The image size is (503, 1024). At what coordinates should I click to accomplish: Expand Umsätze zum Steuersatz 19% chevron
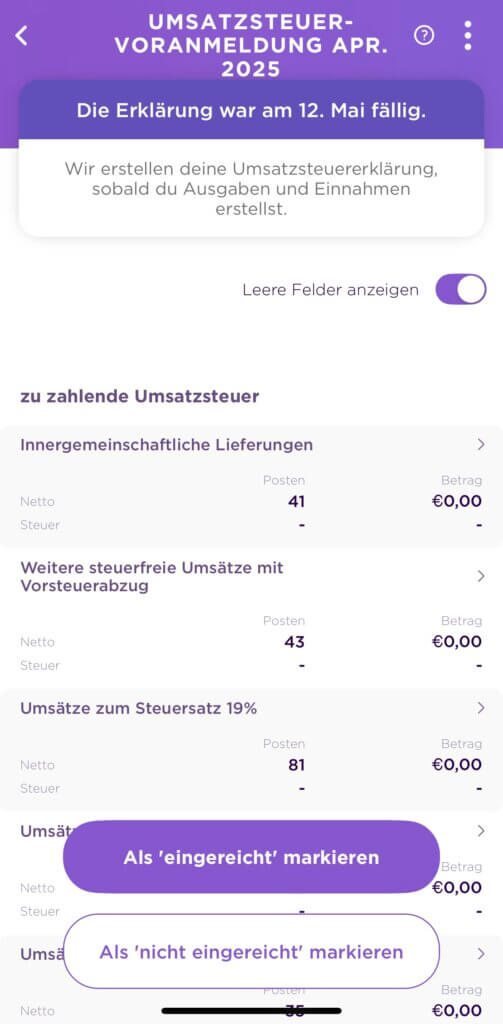[481, 708]
